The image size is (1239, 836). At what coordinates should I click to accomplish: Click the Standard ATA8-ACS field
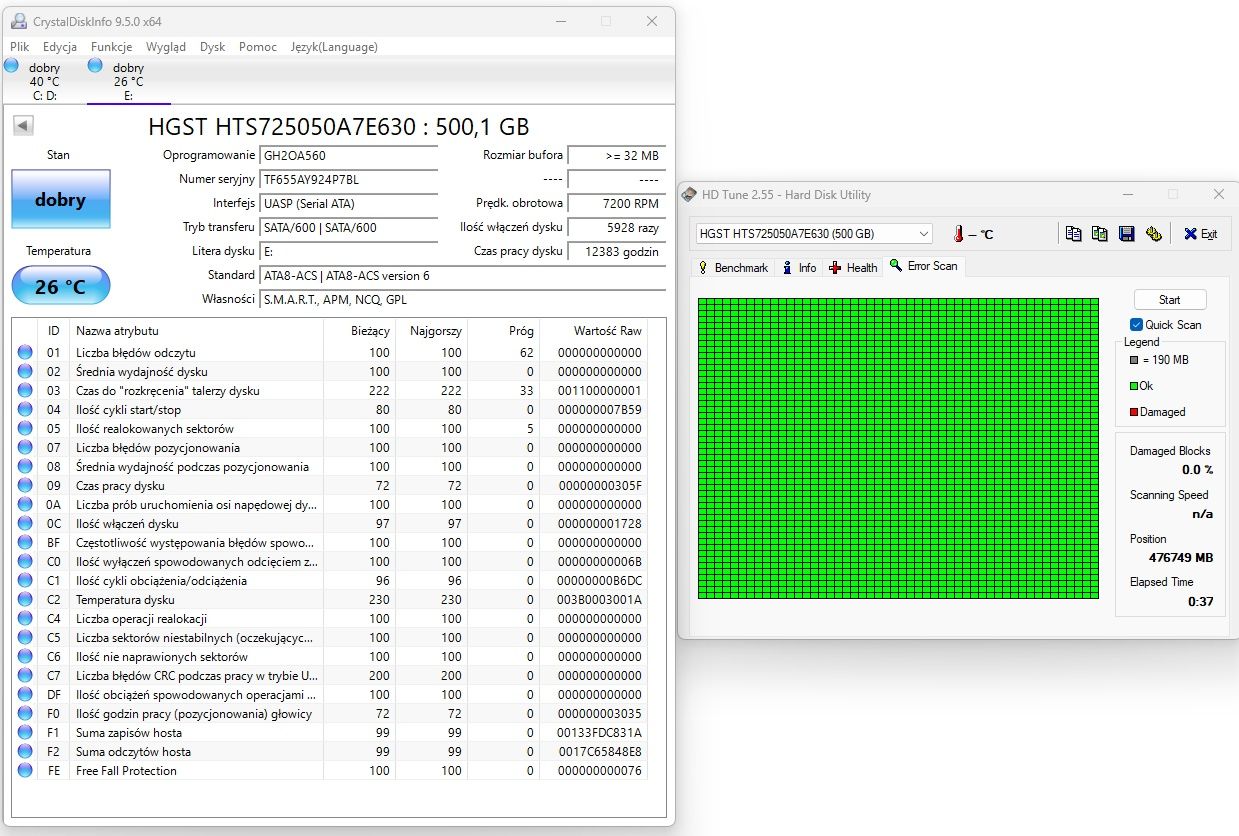462,276
